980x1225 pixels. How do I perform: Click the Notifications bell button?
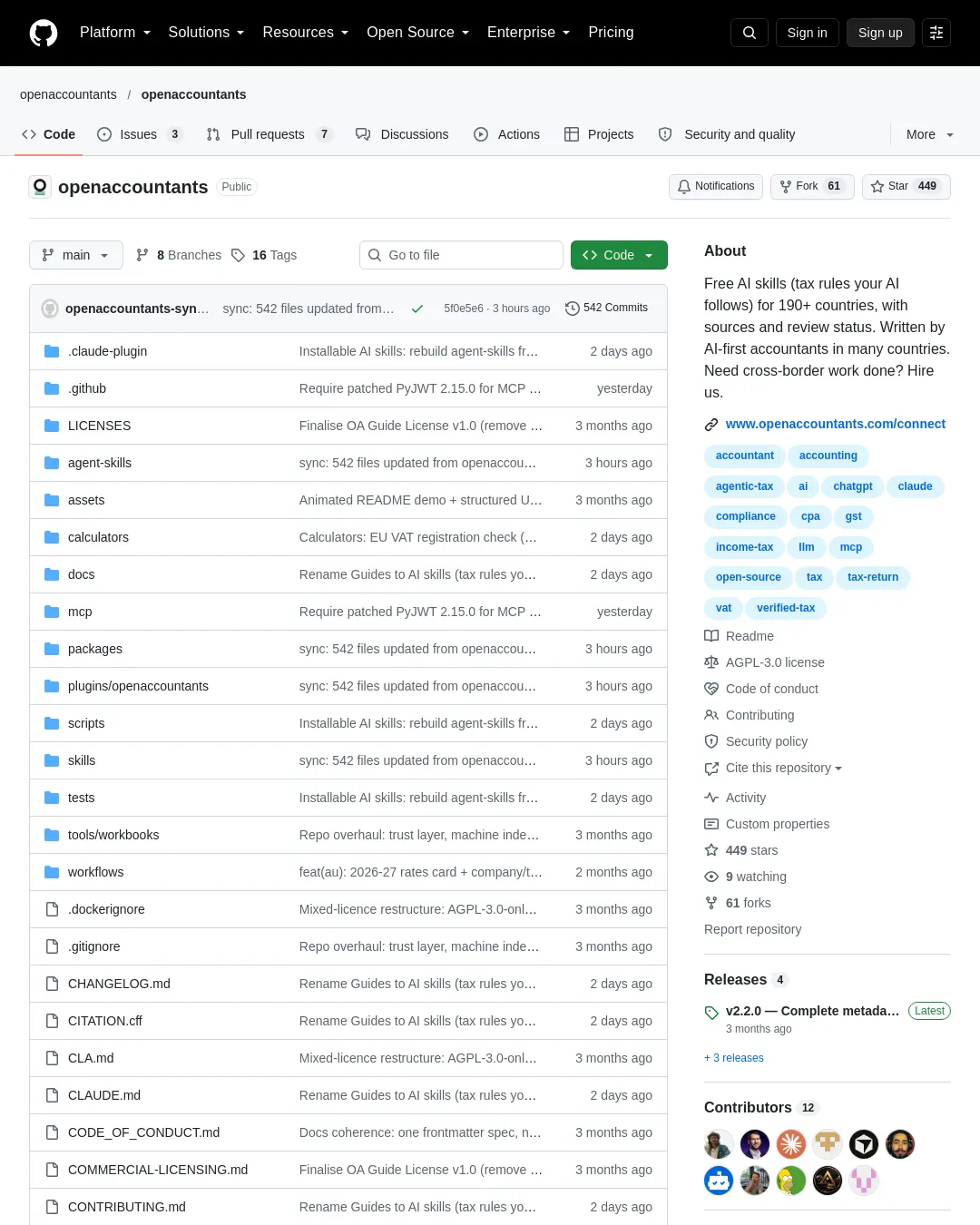tap(716, 186)
